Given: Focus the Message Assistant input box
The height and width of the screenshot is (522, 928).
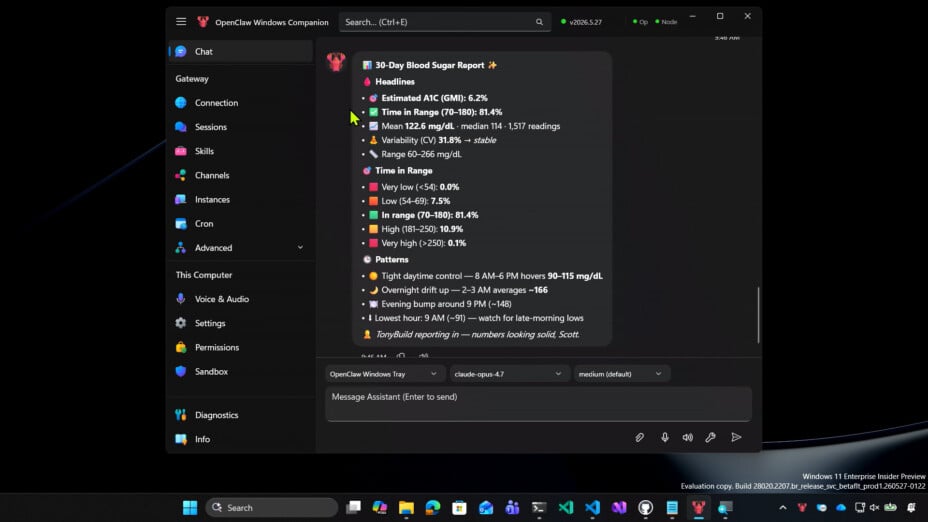Looking at the screenshot, I should (x=539, y=404).
